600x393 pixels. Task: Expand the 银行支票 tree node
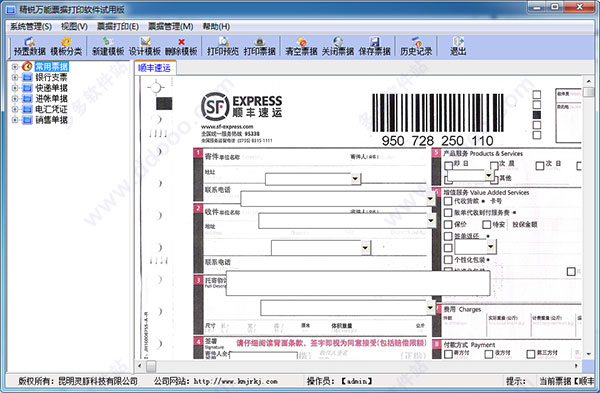(15, 77)
